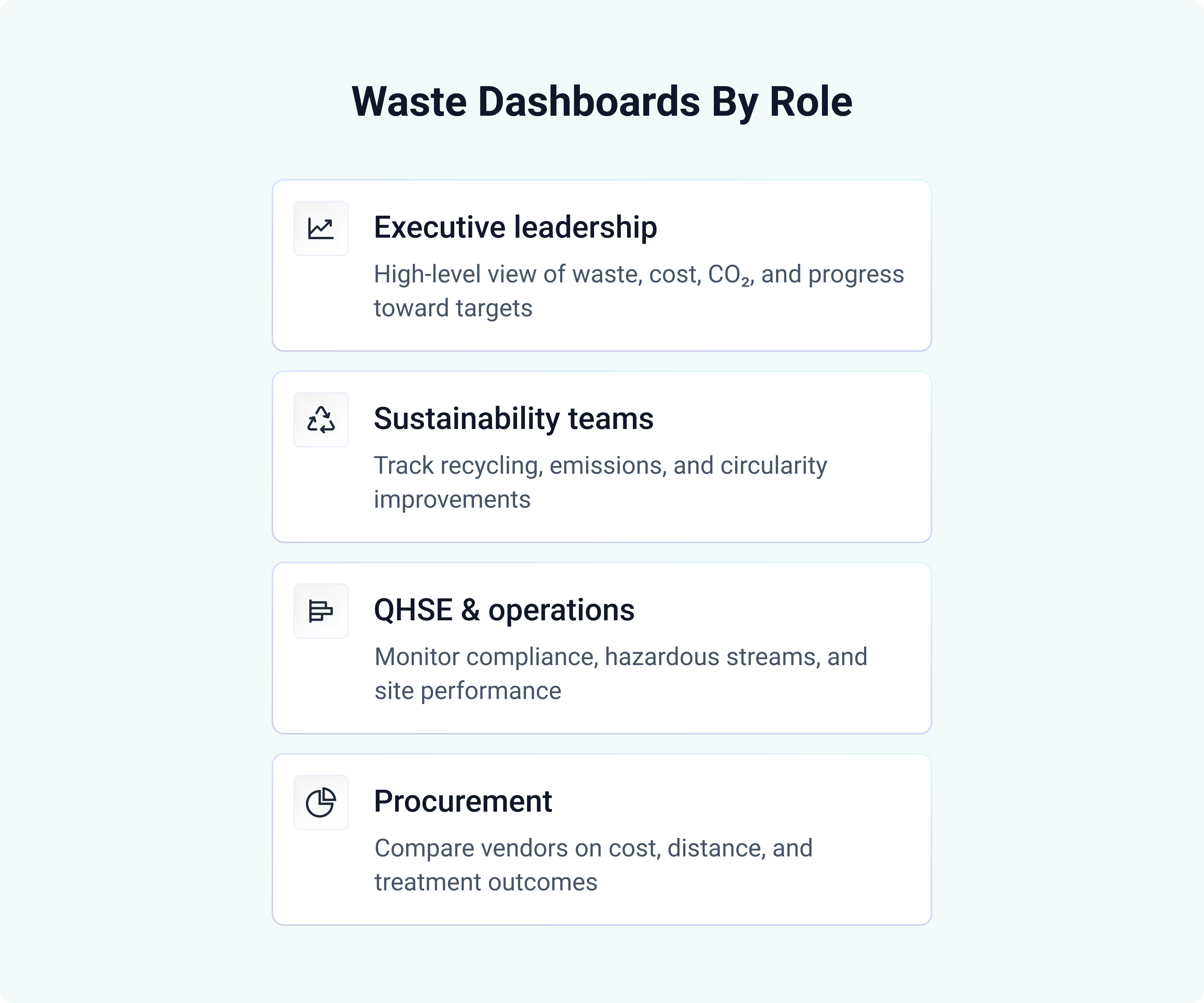Image resolution: width=1204 pixels, height=1003 pixels.
Task: Click the Waste Dashboards By Role title
Action: point(602,101)
